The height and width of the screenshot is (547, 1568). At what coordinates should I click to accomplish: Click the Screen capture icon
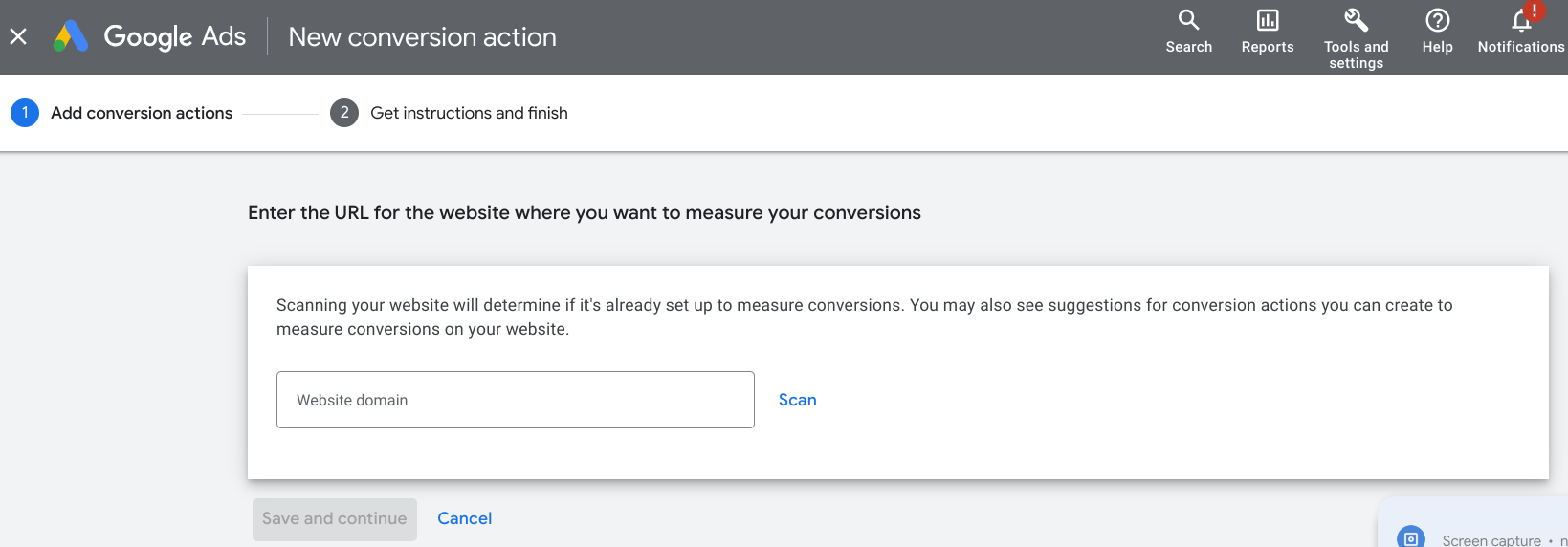click(1411, 538)
